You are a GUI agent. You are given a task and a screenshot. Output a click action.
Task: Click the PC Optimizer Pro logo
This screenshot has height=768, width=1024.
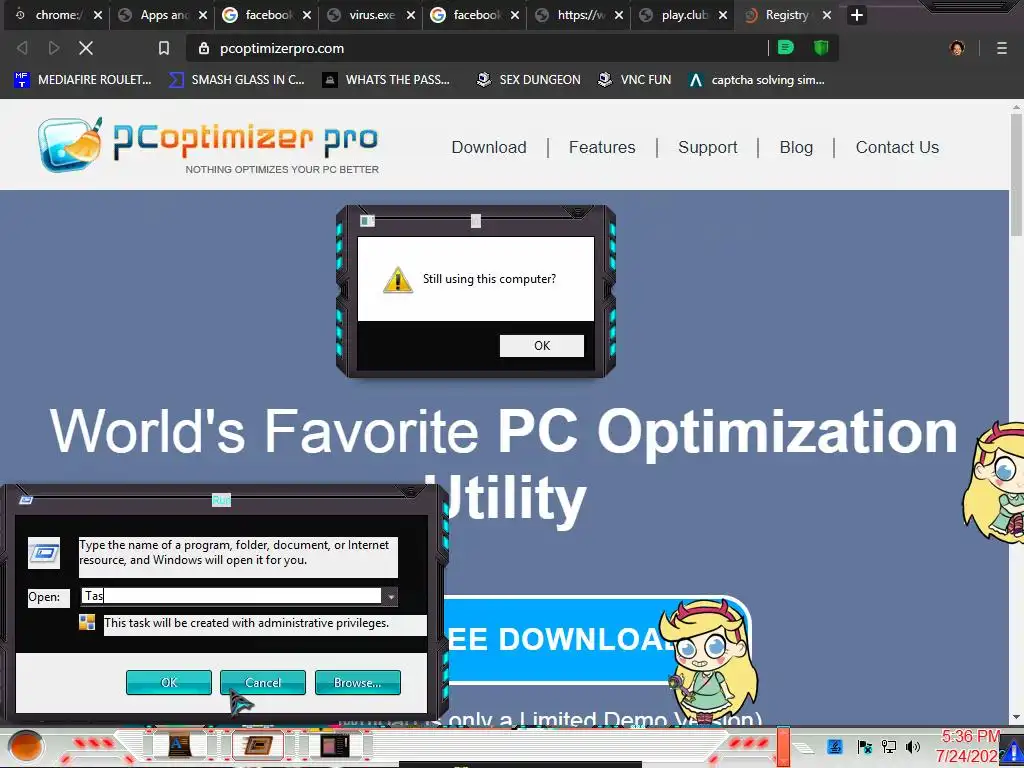(208, 144)
